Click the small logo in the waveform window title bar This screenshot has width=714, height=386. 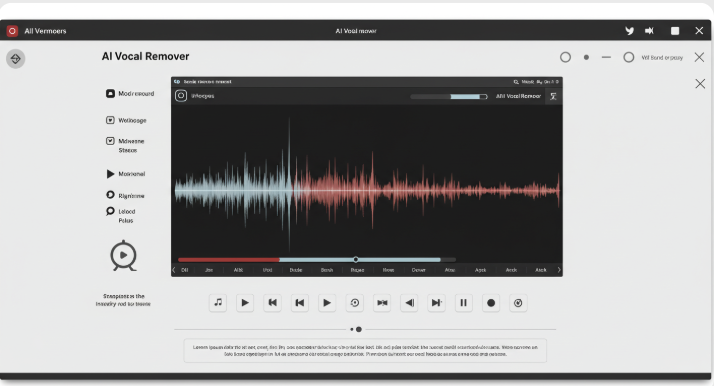coord(177,82)
